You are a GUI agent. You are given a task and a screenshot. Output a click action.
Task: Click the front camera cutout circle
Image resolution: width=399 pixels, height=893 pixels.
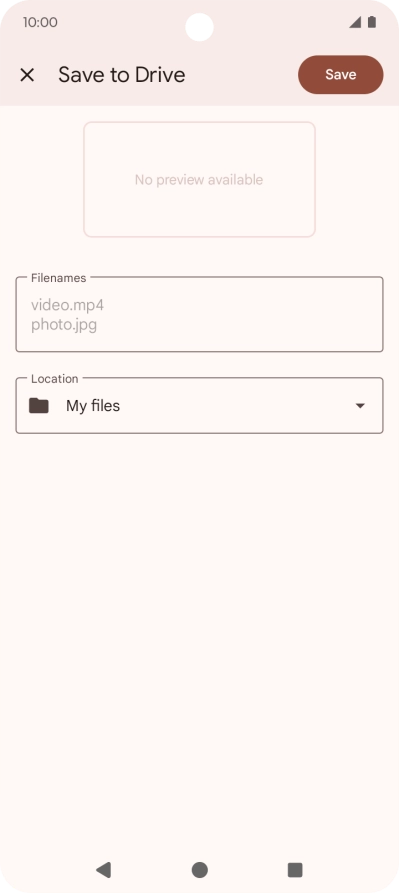(x=199, y=27)
